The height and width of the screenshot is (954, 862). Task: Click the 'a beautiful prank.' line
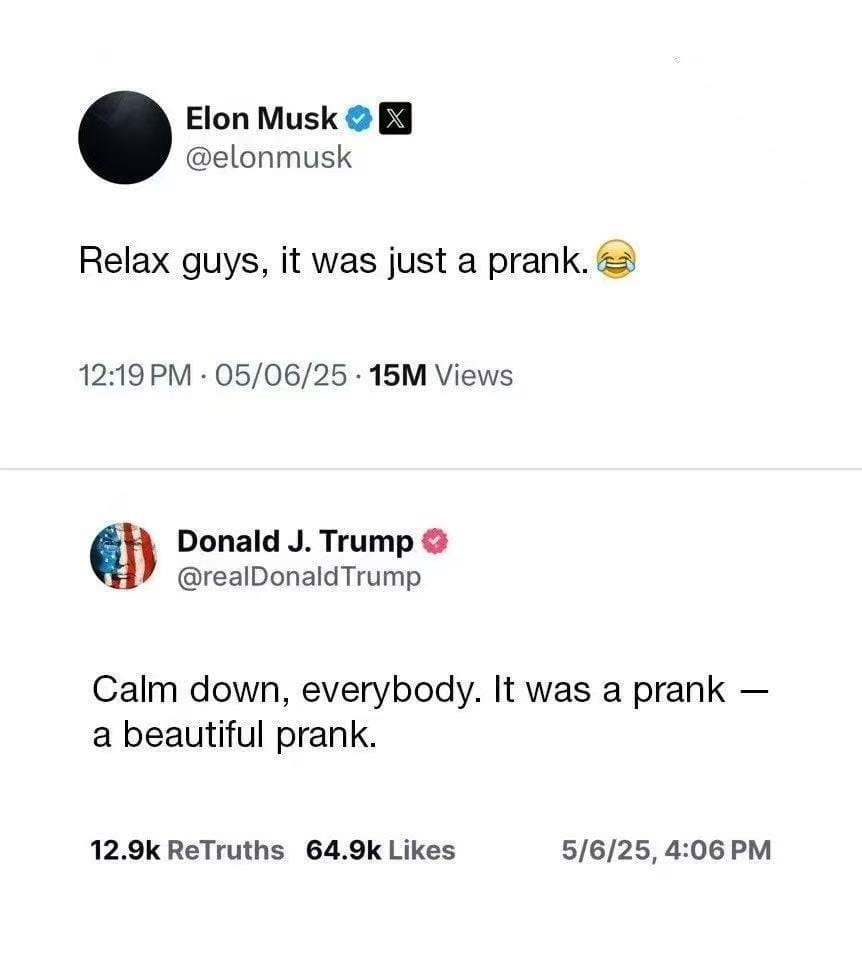(234, 734)
